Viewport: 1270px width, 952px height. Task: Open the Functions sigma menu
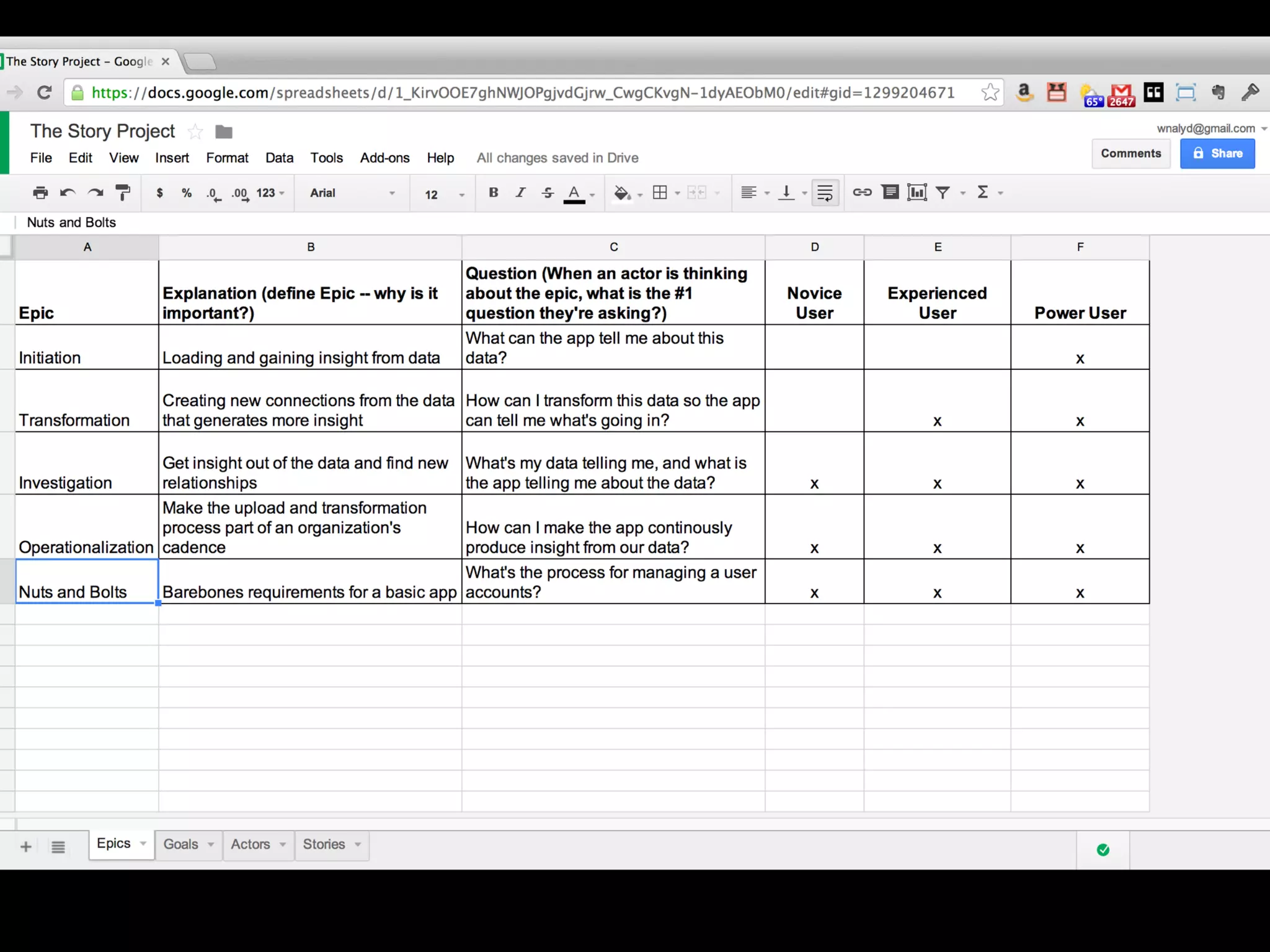(x=984, y=193)
